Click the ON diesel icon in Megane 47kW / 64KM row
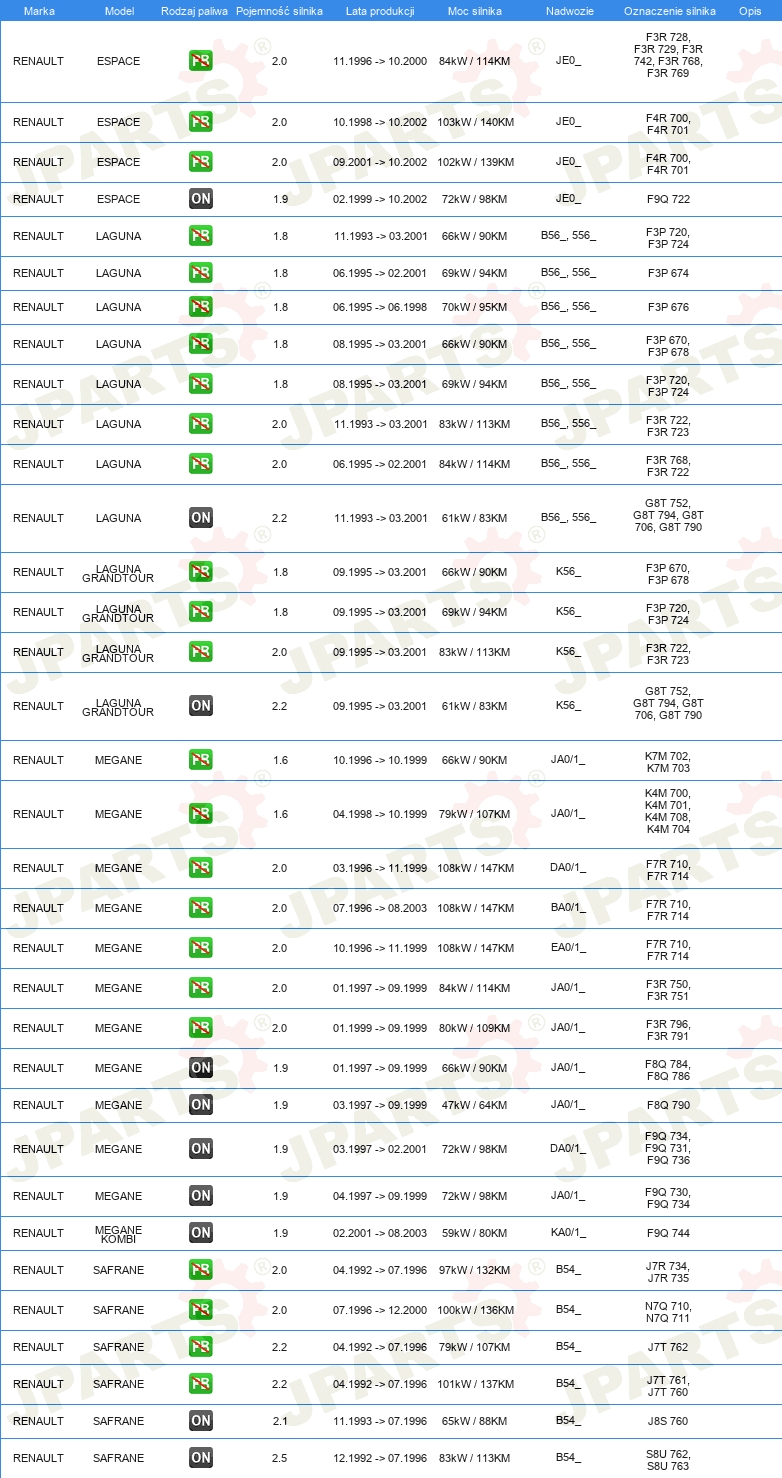 [201, 1105]
